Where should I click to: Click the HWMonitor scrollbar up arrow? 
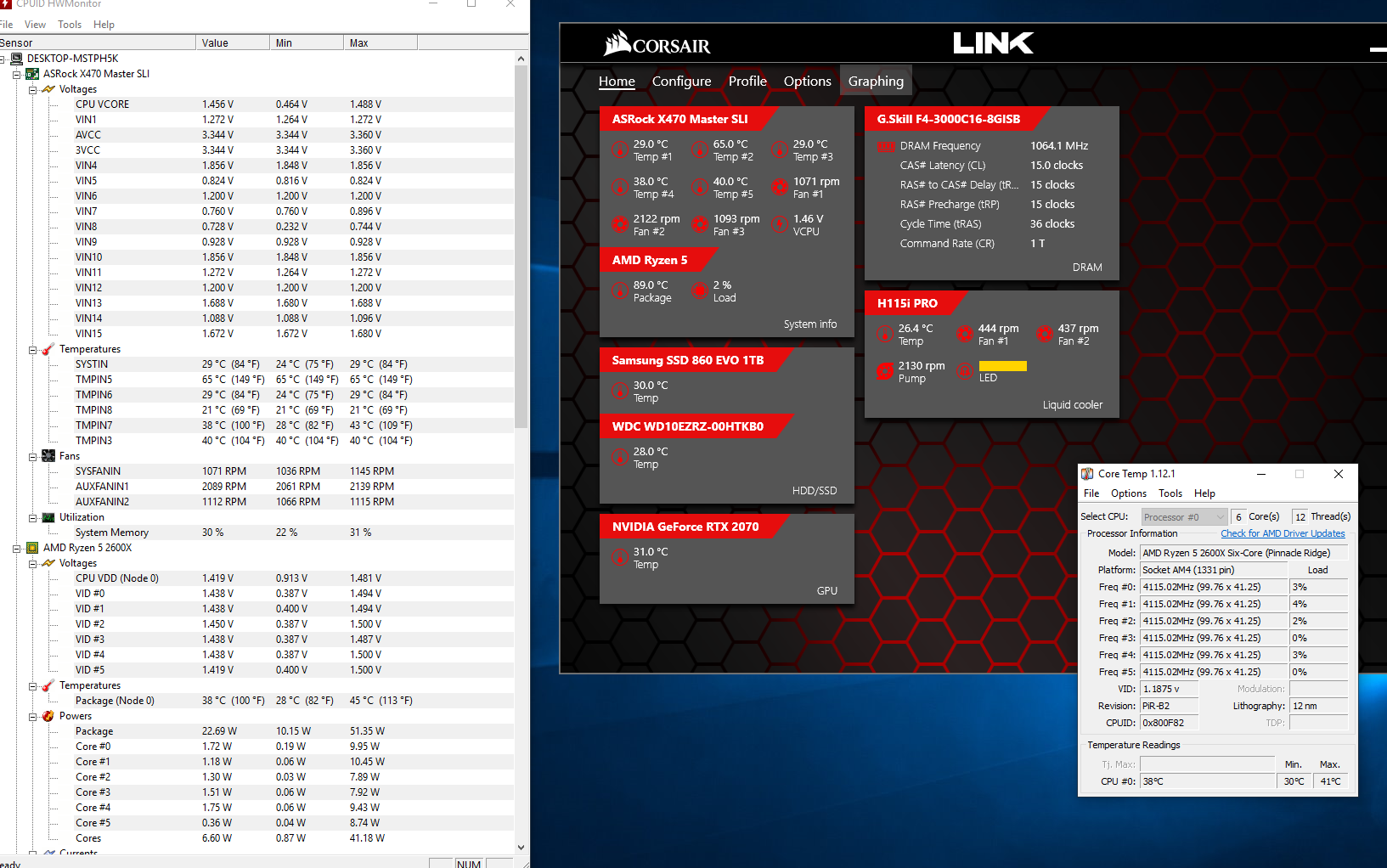point(522,59)
